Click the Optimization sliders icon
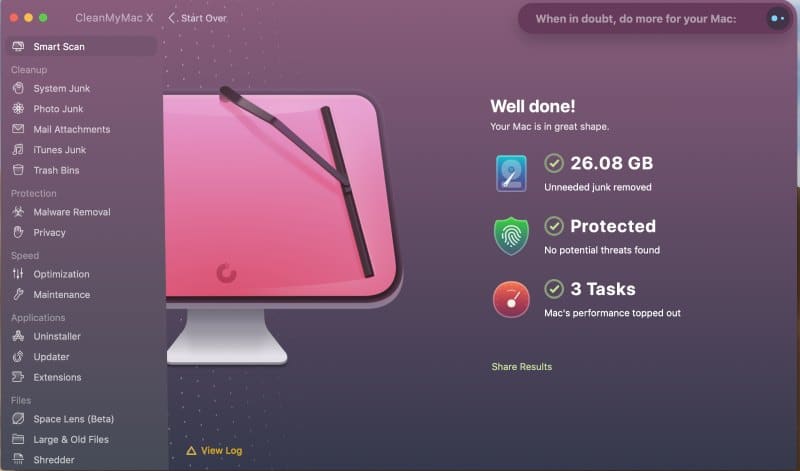Viewport: 800px width, 471px height. coord(18,274)
